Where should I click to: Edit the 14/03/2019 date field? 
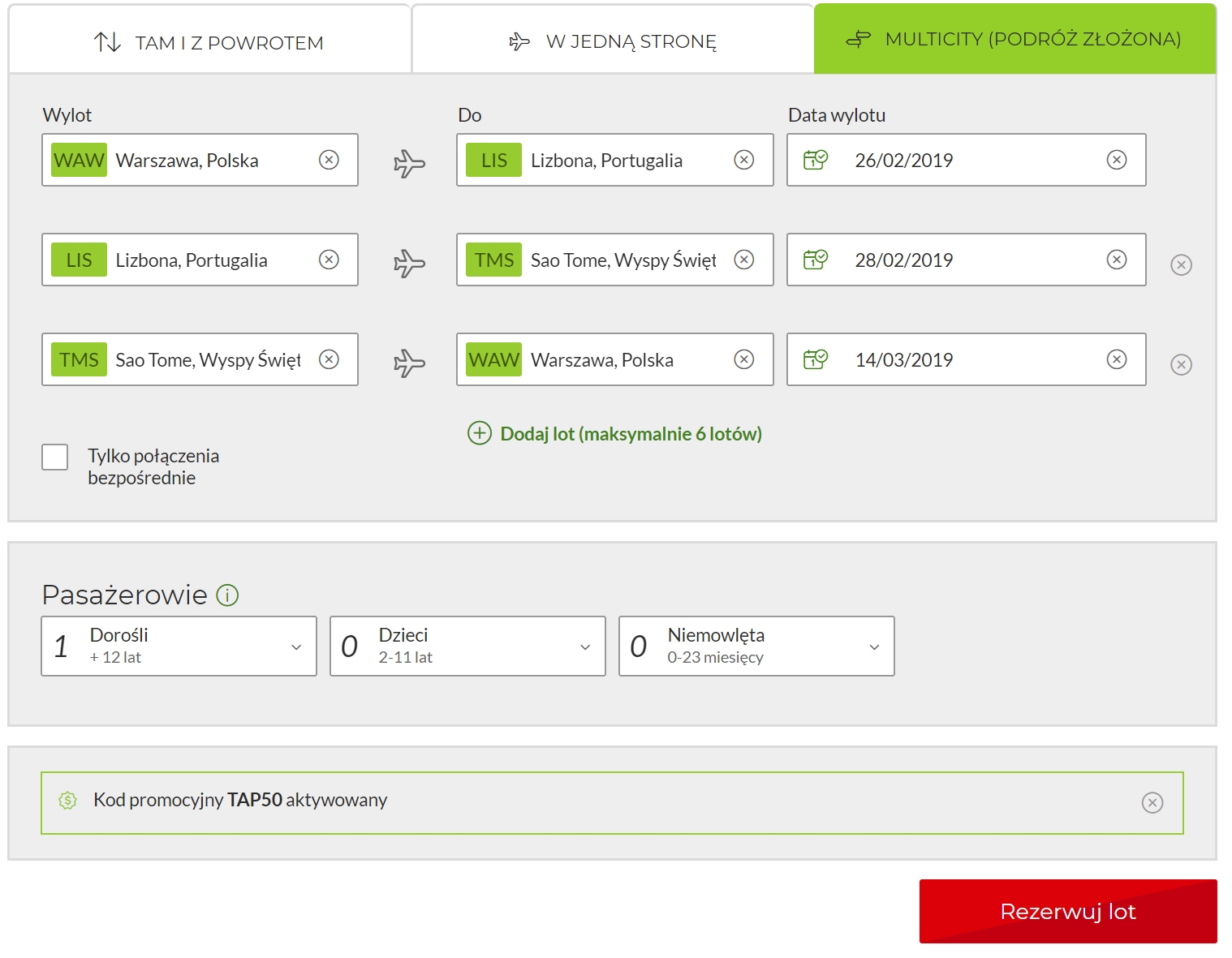tap(967, 359)
